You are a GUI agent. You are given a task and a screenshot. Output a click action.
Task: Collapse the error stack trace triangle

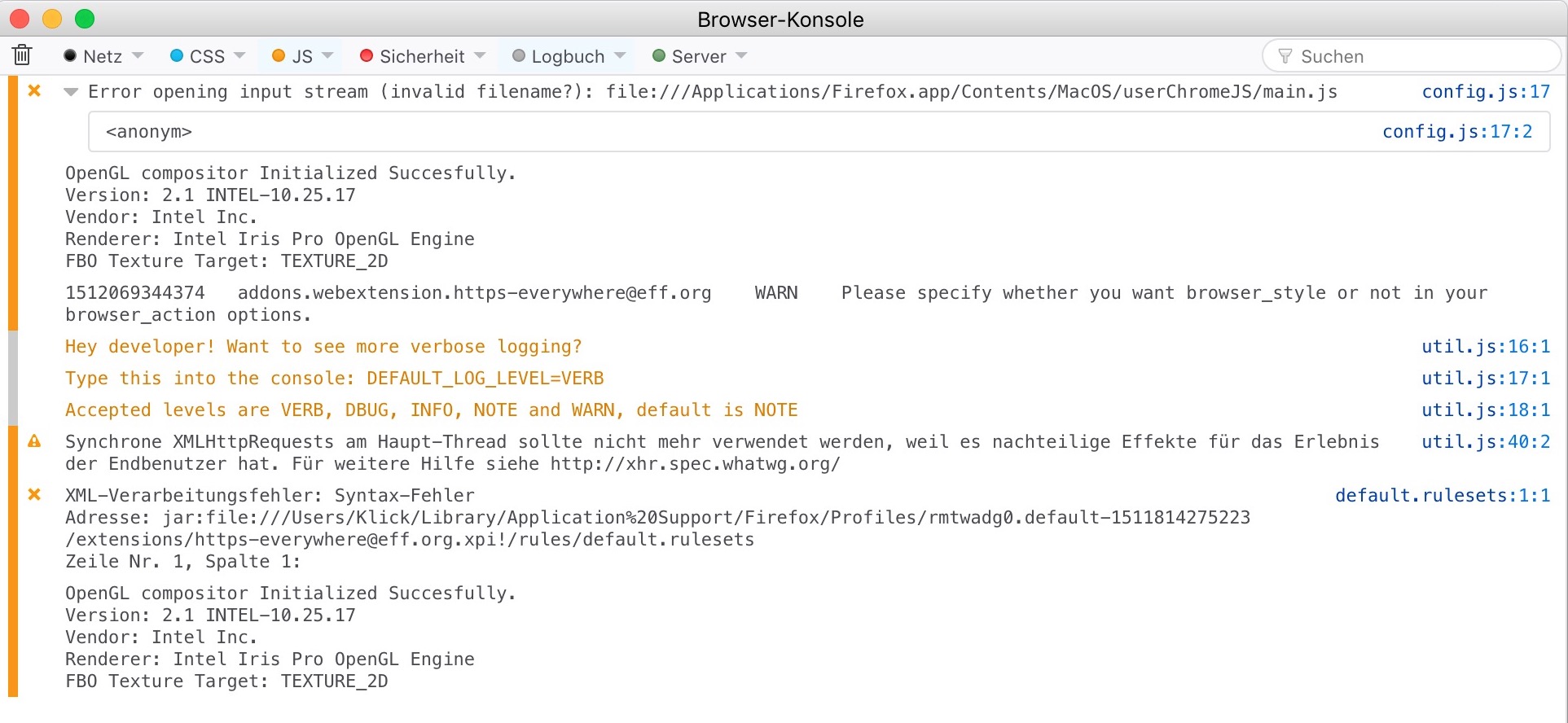pyautogui.click(x=71, y=92)
